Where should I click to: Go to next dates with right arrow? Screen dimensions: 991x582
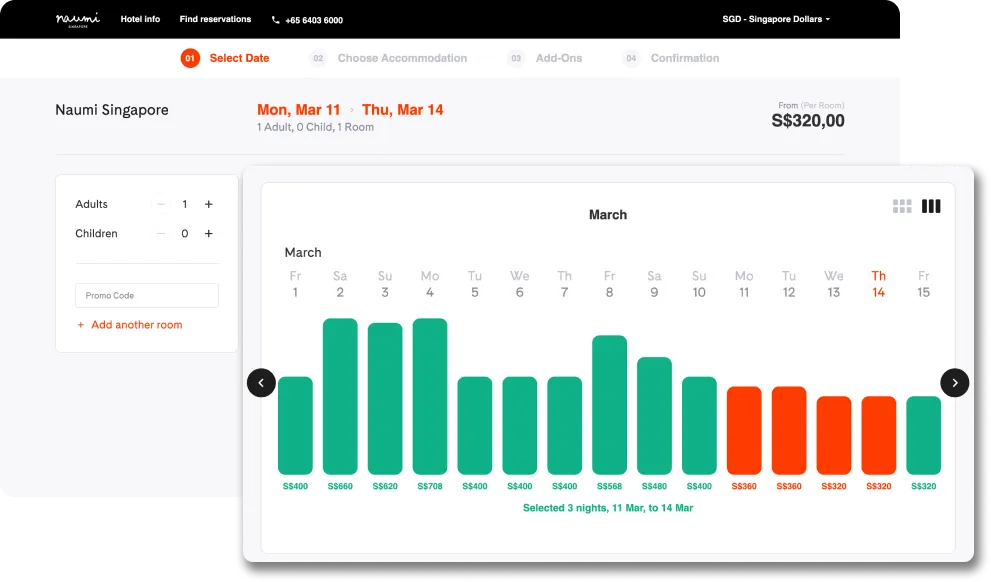954,383
